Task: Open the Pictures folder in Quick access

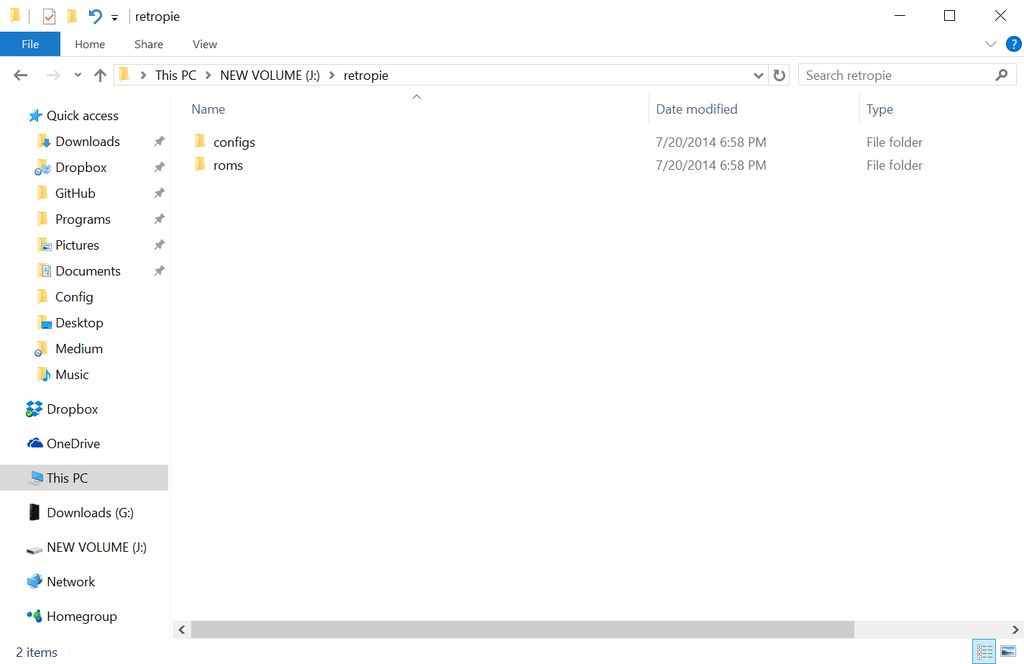Action: click(77, 245)
